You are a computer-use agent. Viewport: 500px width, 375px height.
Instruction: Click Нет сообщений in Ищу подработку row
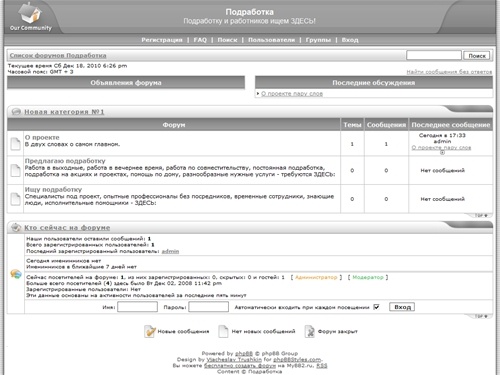pyautogui.click(x=442, y=199)
